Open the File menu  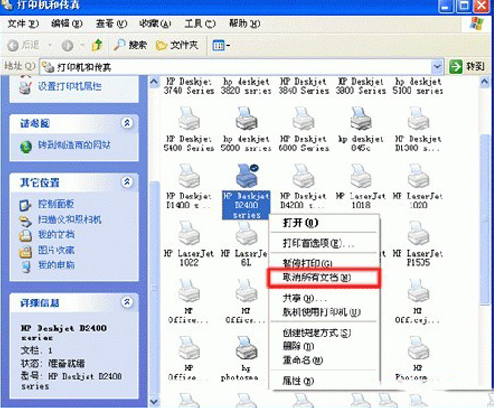coord(23,24)
